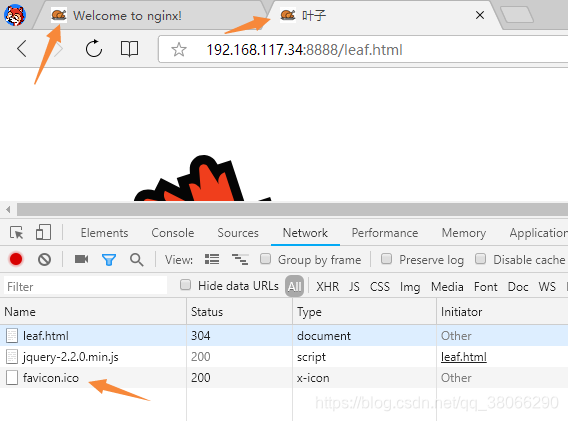Select the All filter type
This screenshot has height=421, width=568.
[x=295, y=286]
